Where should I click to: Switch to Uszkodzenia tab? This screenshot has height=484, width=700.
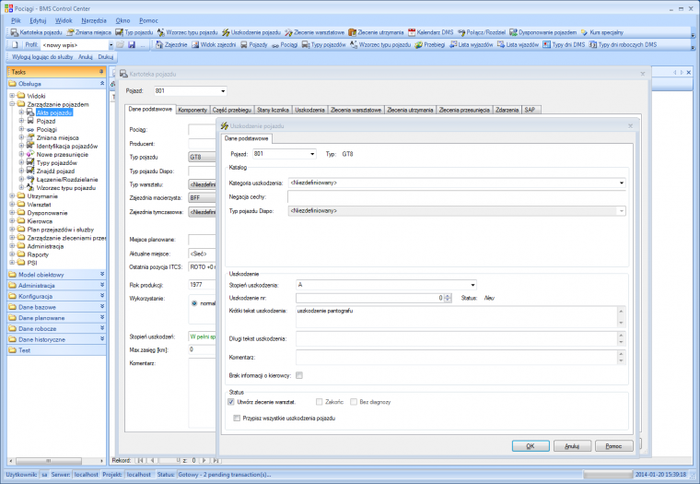pyautogui.click(x=310, y=110)
